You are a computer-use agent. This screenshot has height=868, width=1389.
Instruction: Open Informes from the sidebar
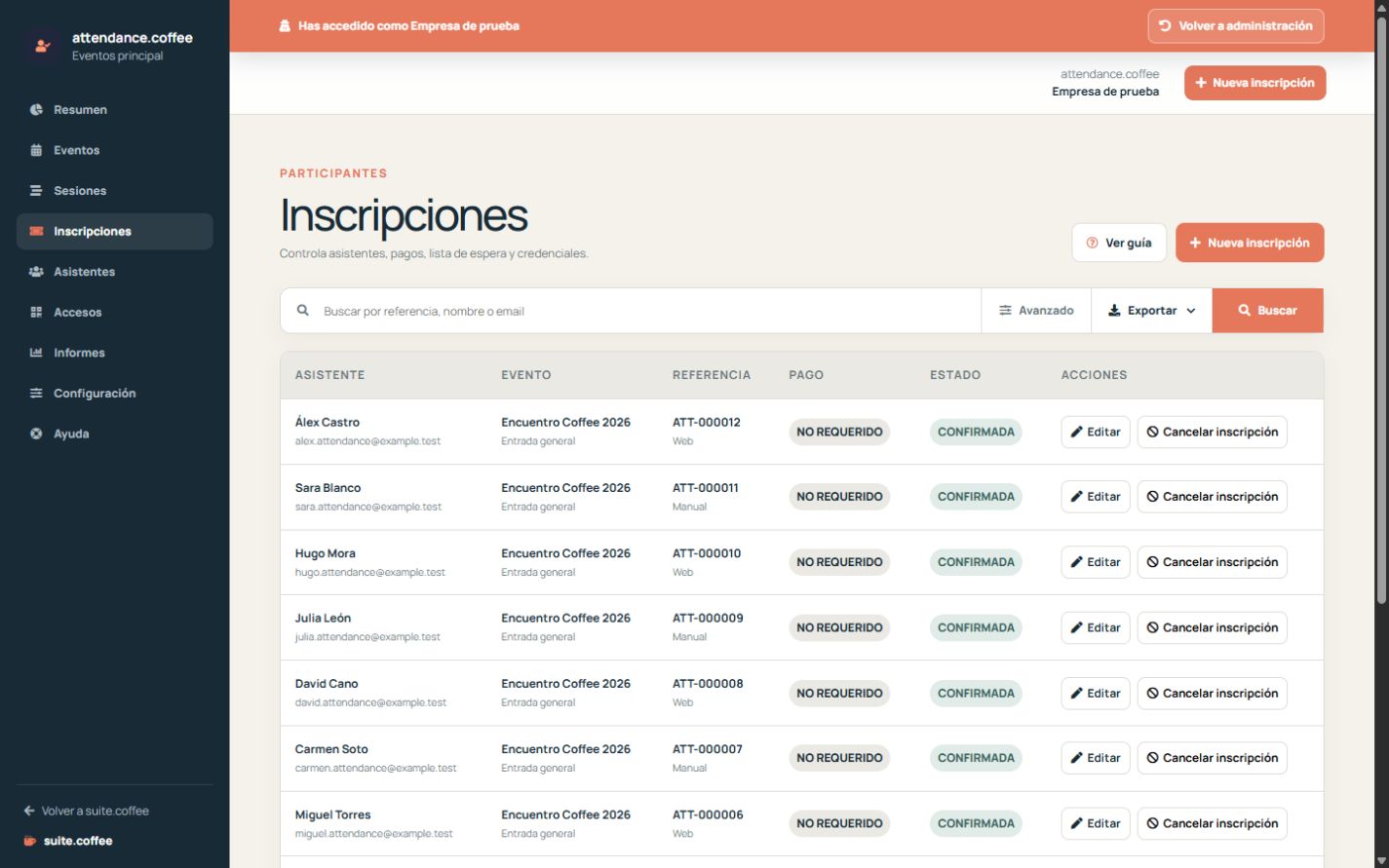coord(114,353)
